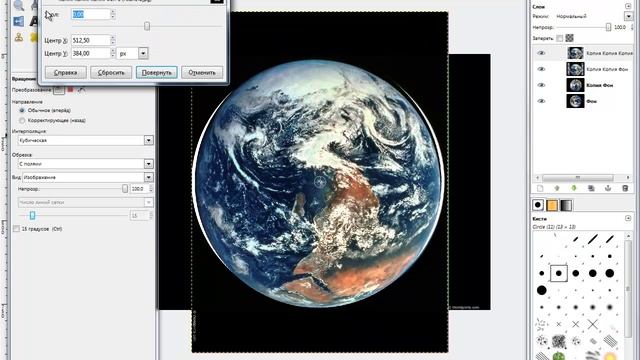Click Центр X spinner arrows
Image resolution: width=640 pixels, height=360 pixels.
(113, 40)
